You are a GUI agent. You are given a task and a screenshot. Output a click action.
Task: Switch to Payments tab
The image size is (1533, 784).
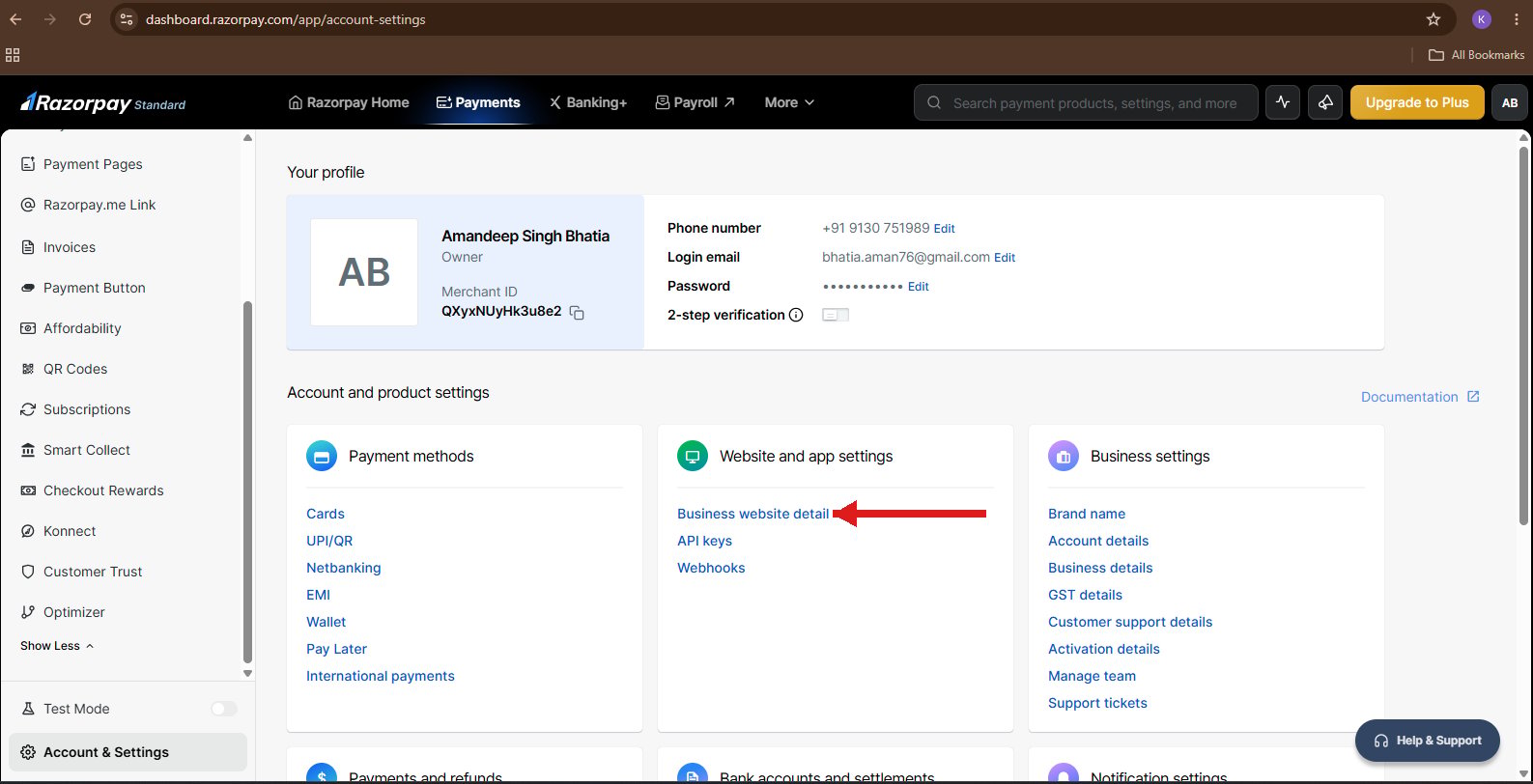point(478,102)
